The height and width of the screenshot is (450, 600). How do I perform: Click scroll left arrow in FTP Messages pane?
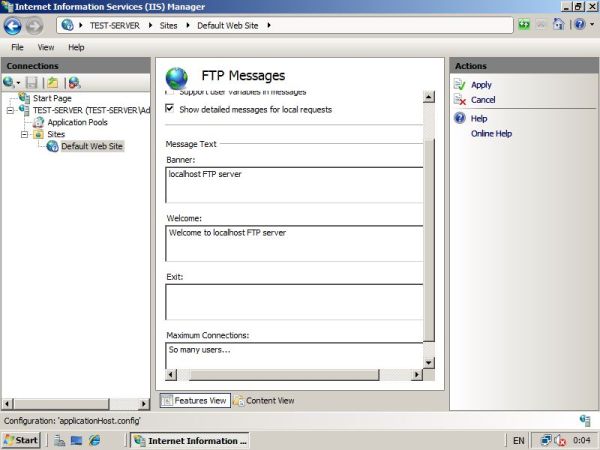coord(171,375)
